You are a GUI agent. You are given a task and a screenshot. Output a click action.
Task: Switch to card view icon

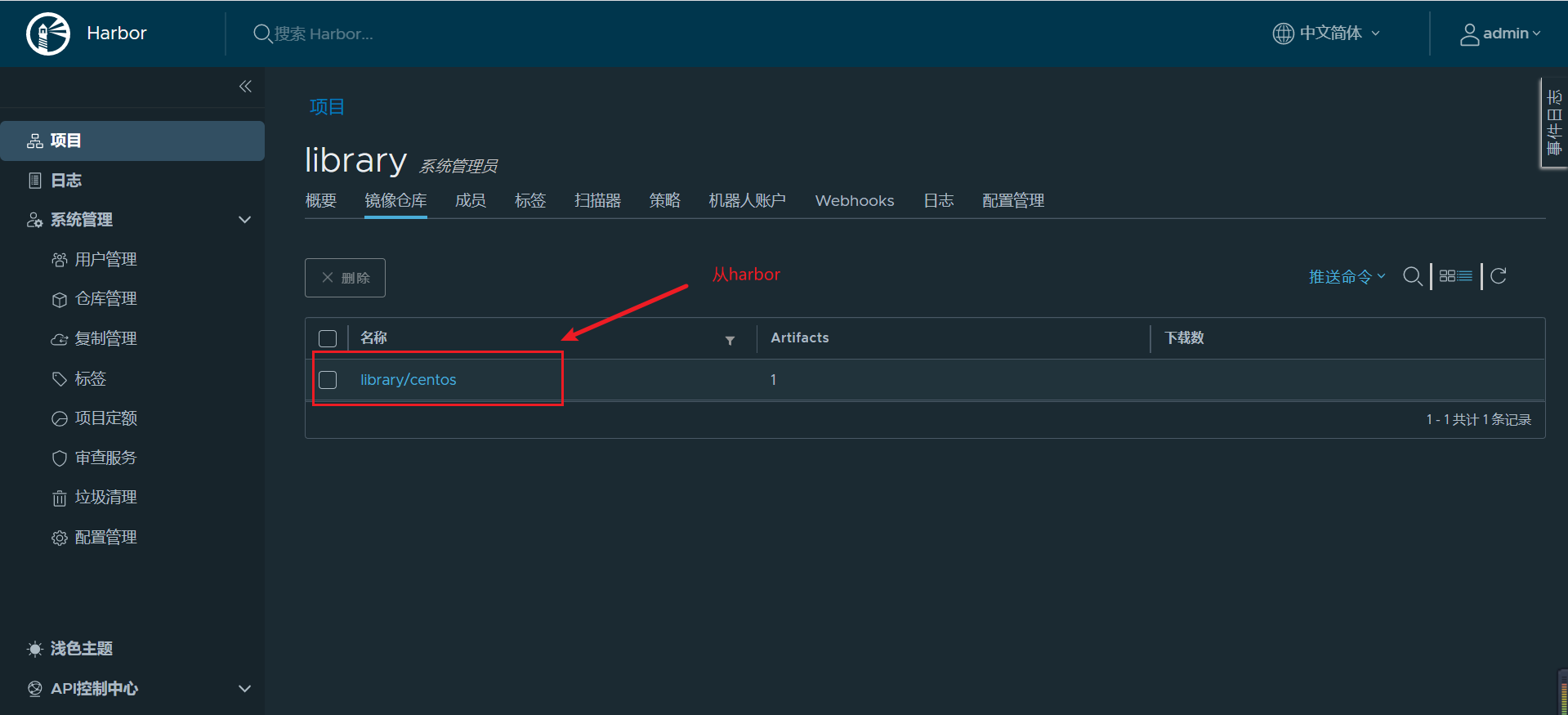(x=1447, y=276)
